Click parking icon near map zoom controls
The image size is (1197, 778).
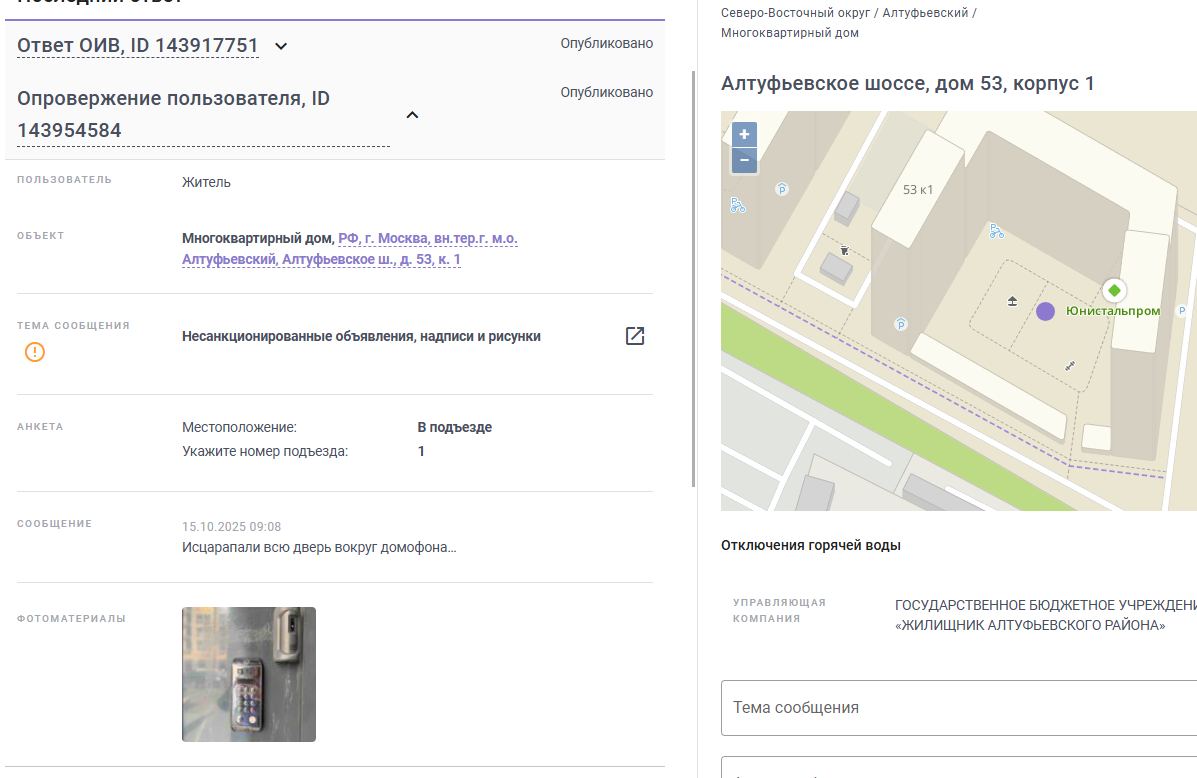click(x=782, y=189)
